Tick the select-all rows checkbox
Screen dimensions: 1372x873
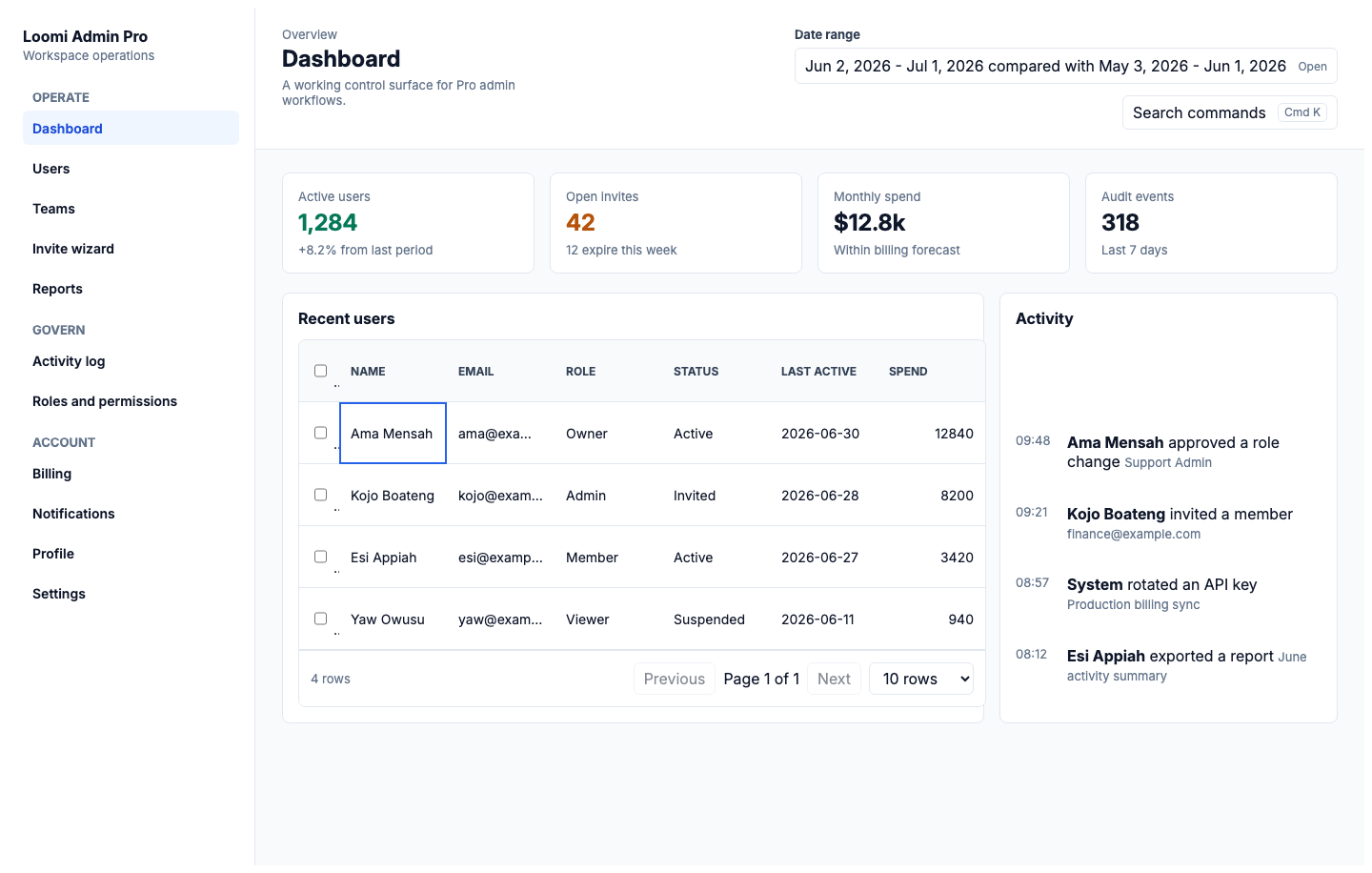[x=320, y=371]
